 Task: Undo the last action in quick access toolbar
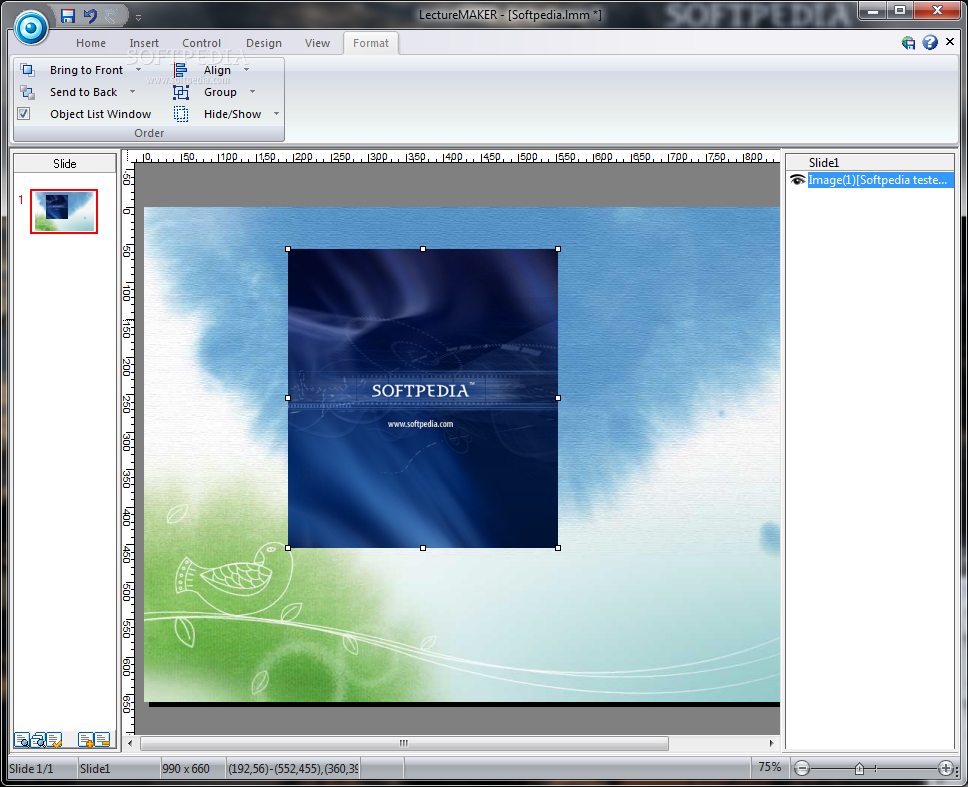[x=90, y=16]
